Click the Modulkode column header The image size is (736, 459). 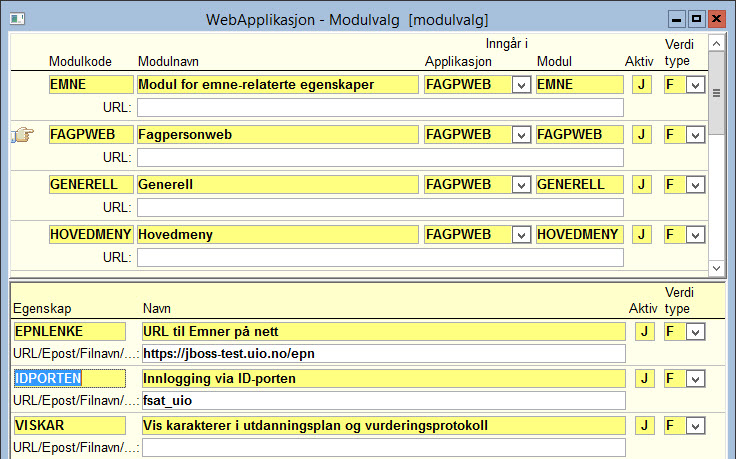coord(80,61)
